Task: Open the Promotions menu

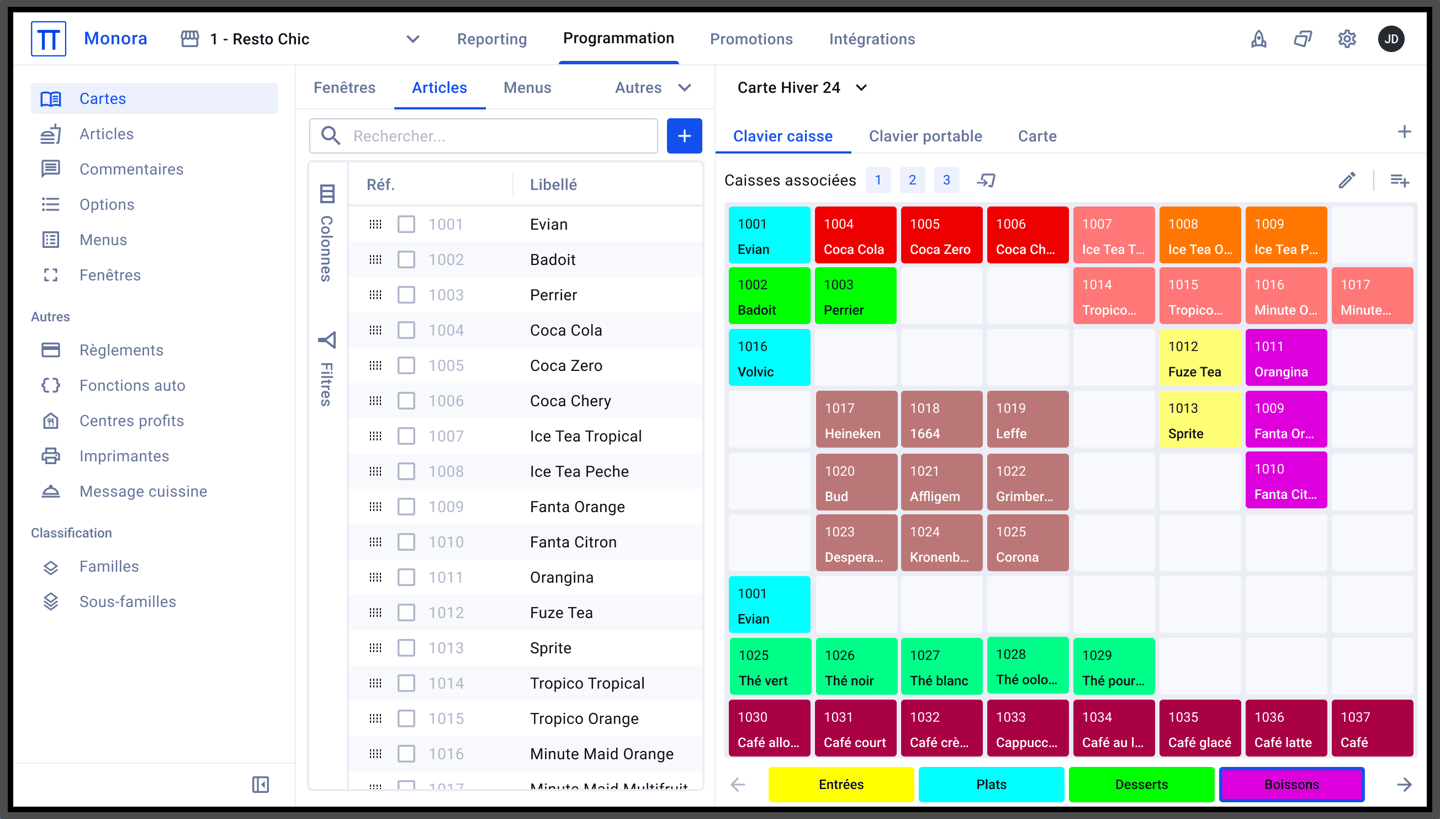Action: click(751, 39)
